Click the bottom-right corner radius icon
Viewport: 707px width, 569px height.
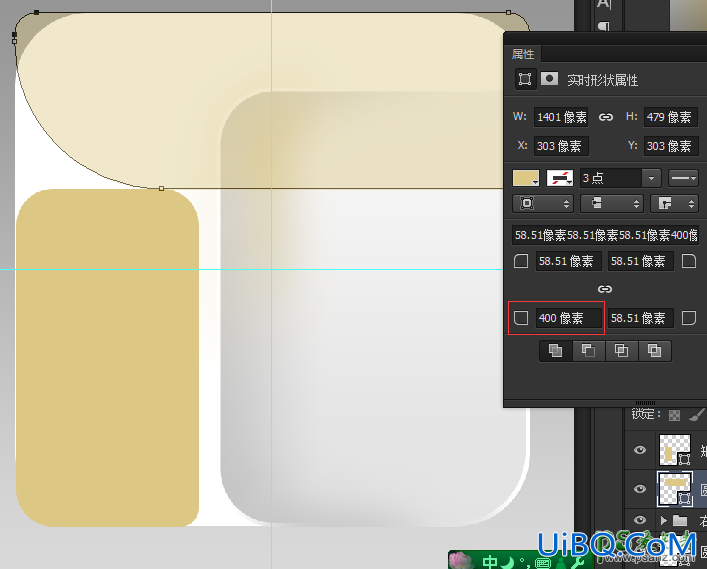point(689,318)
